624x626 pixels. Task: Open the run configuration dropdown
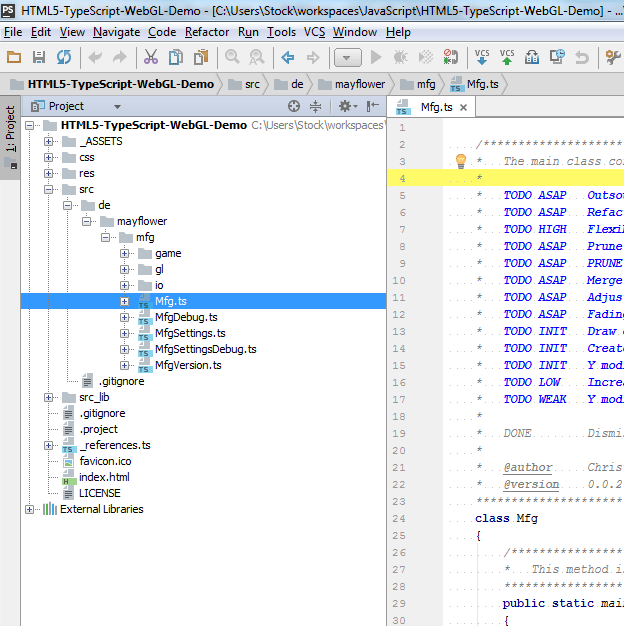pyautogui.click(x=347, y=58)
